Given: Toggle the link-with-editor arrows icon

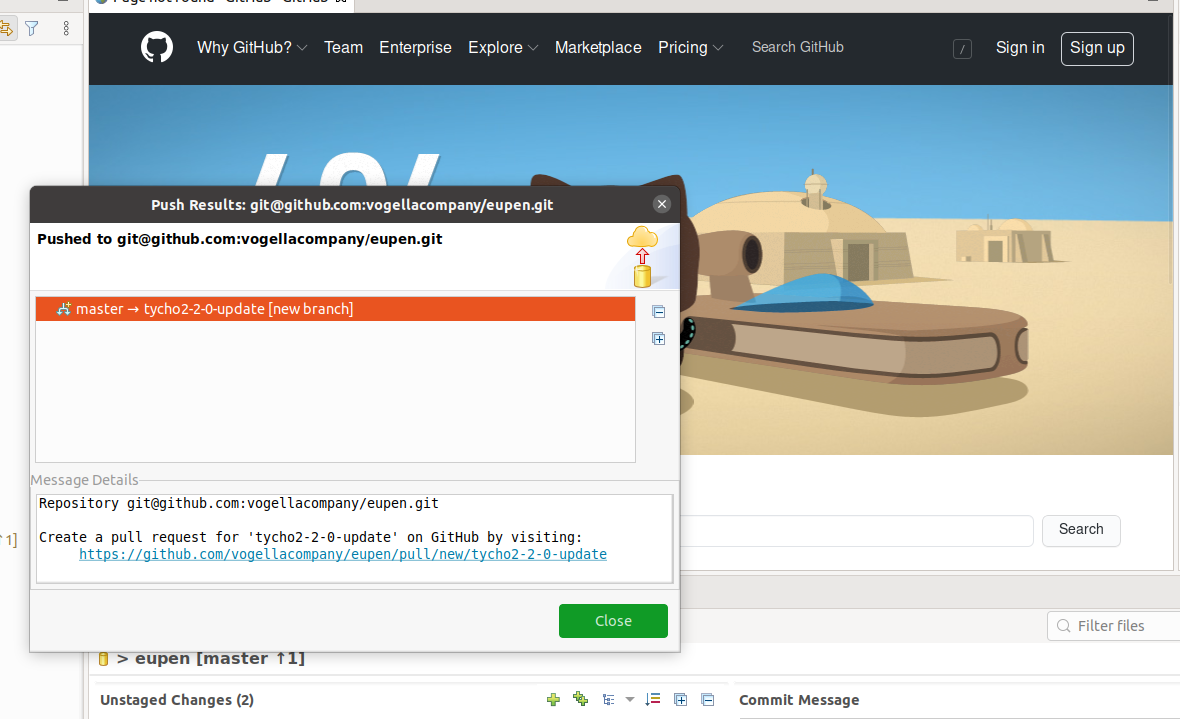Looking at the screenshot, I should point(6,29).
